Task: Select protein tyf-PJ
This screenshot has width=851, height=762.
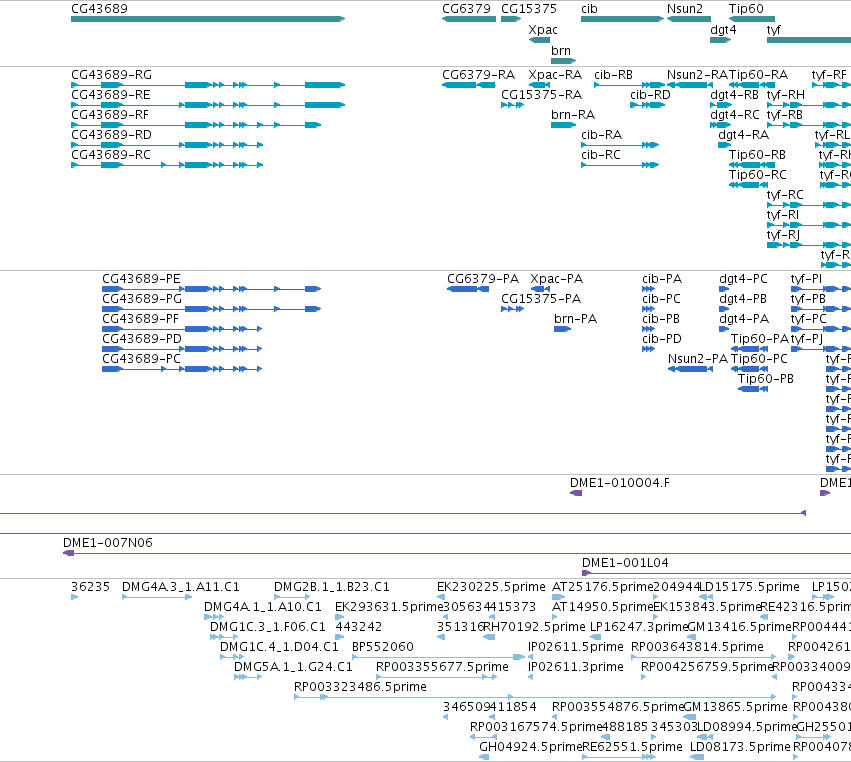Action: point(821,349)
